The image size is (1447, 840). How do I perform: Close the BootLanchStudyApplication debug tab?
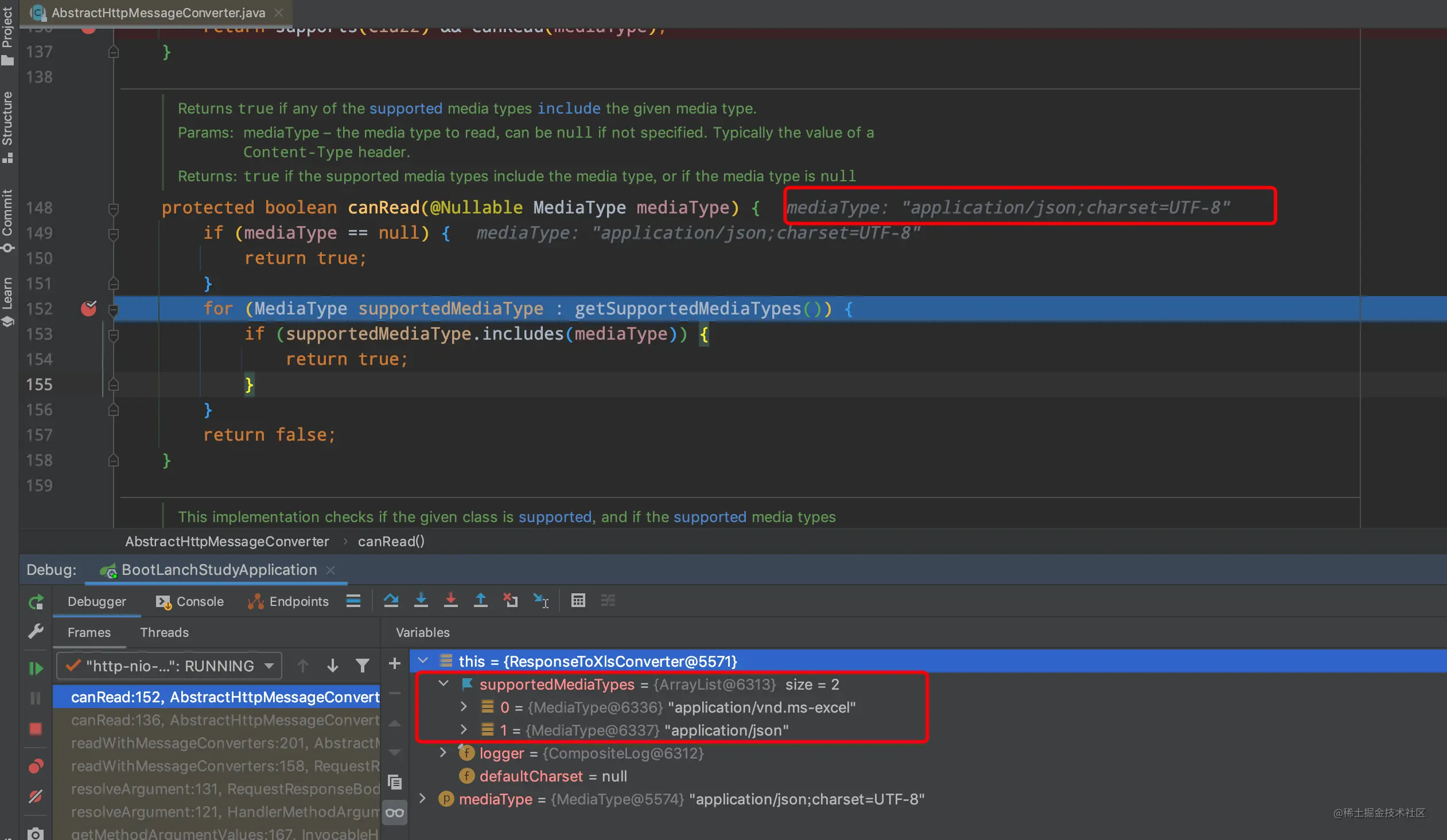tap(330, 570)
